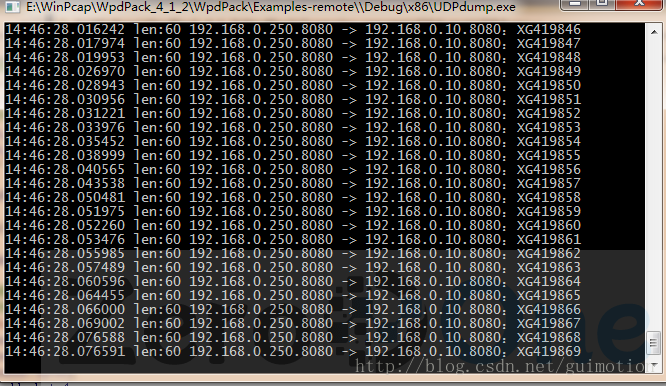
Task: Click the vertical scrollbar thumb grip
Action: coord(653,343)
